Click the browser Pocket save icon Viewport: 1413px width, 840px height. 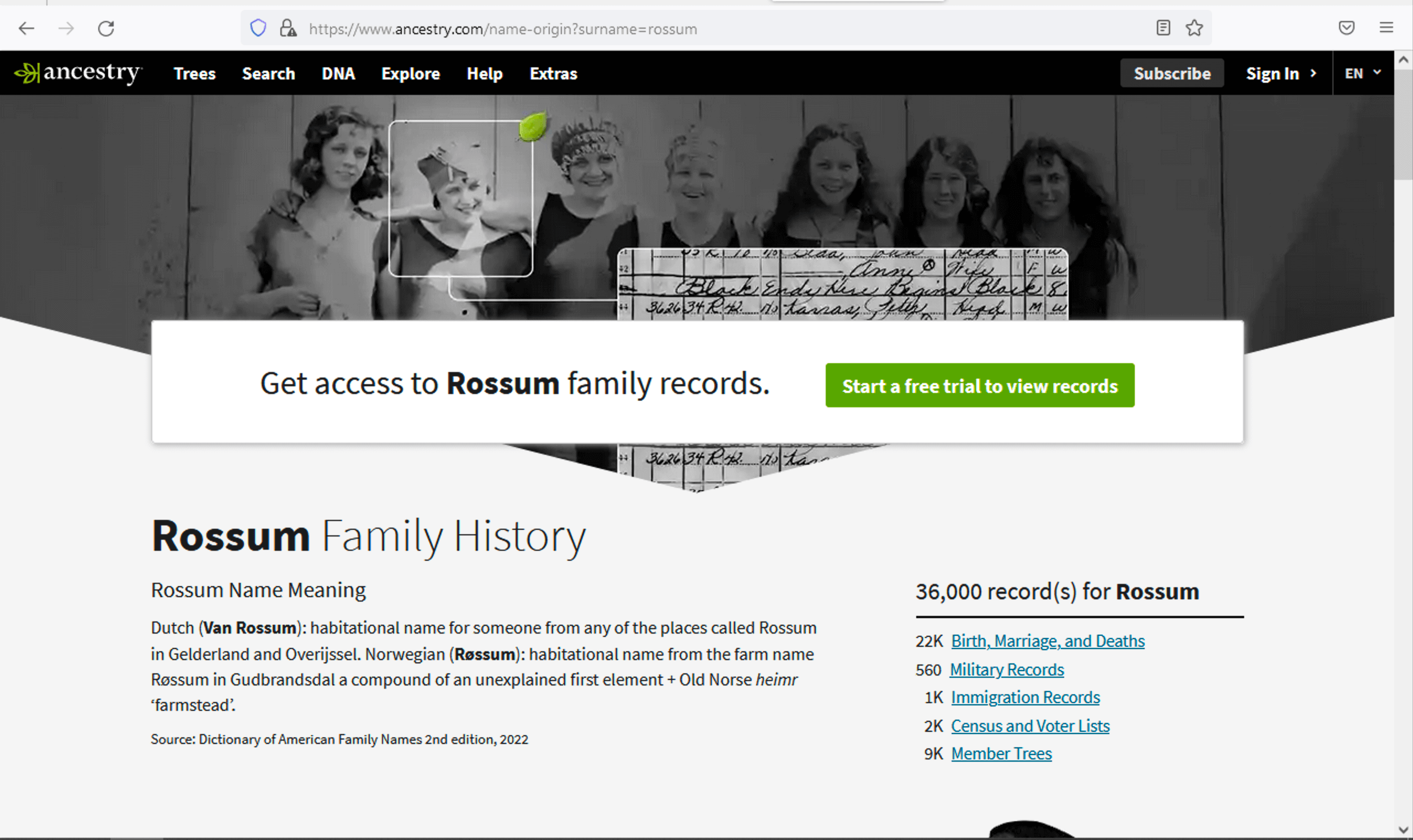pyautogui.click(x=1347, y=27)
